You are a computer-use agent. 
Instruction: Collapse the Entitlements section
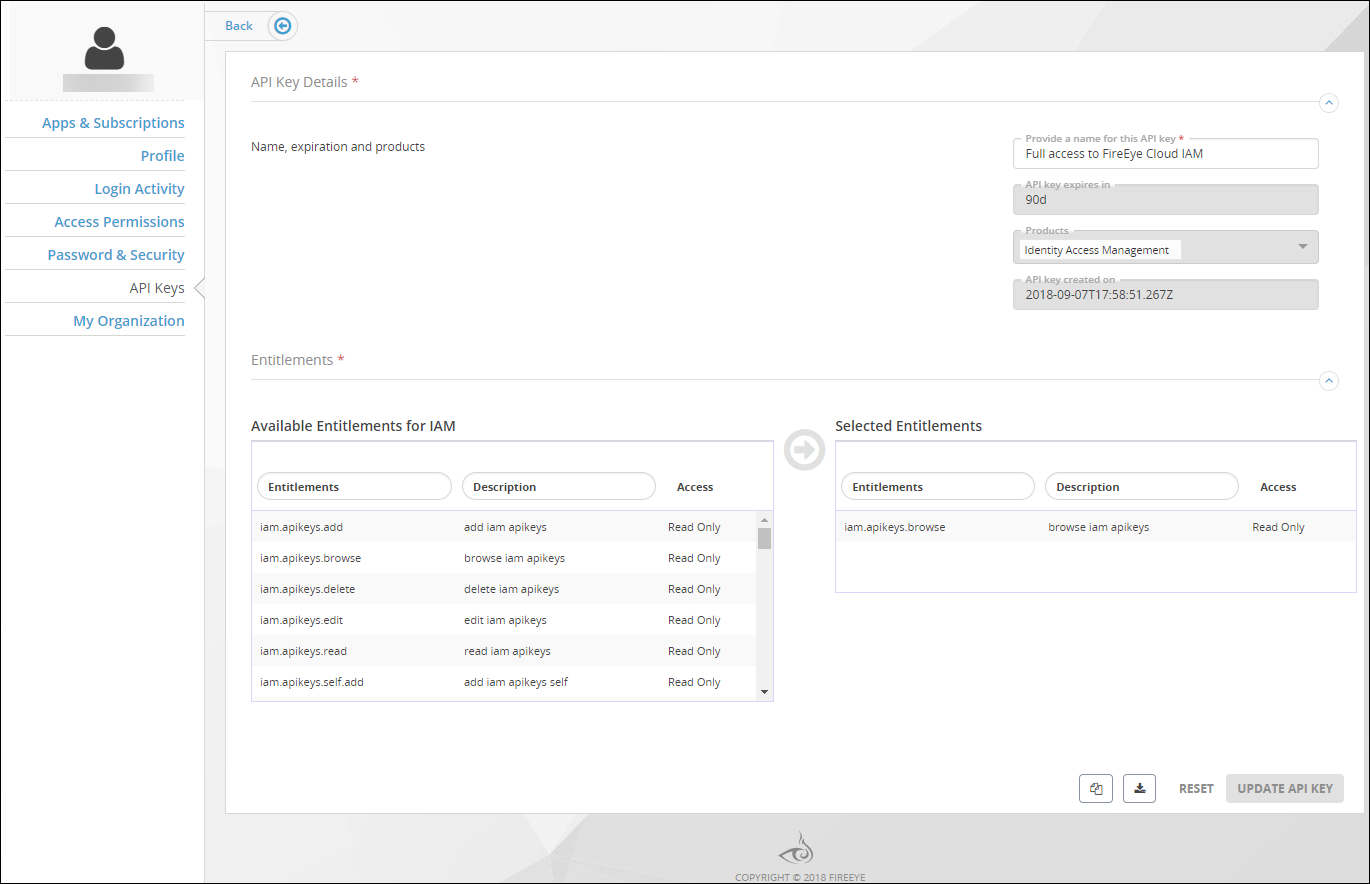1329,380
